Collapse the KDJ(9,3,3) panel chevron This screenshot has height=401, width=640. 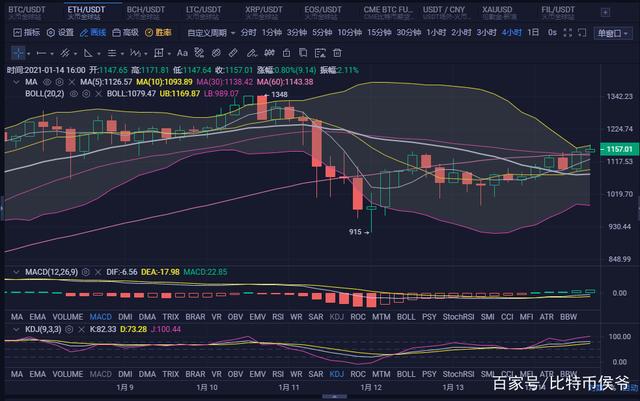16,329
